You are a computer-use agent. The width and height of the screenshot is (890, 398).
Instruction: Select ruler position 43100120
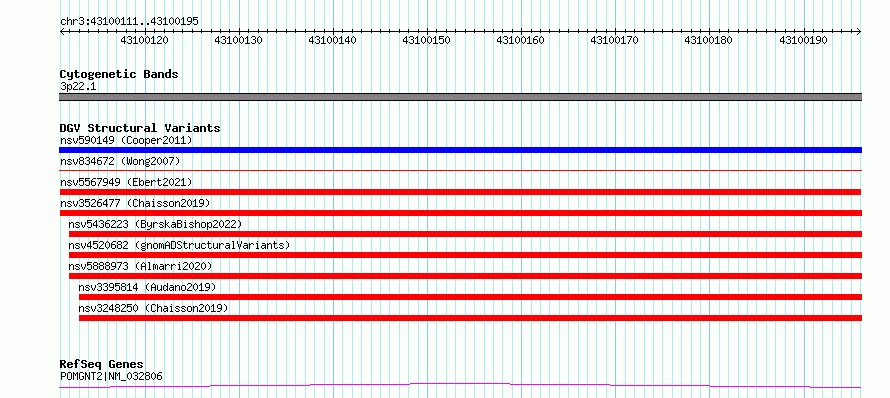145,40
